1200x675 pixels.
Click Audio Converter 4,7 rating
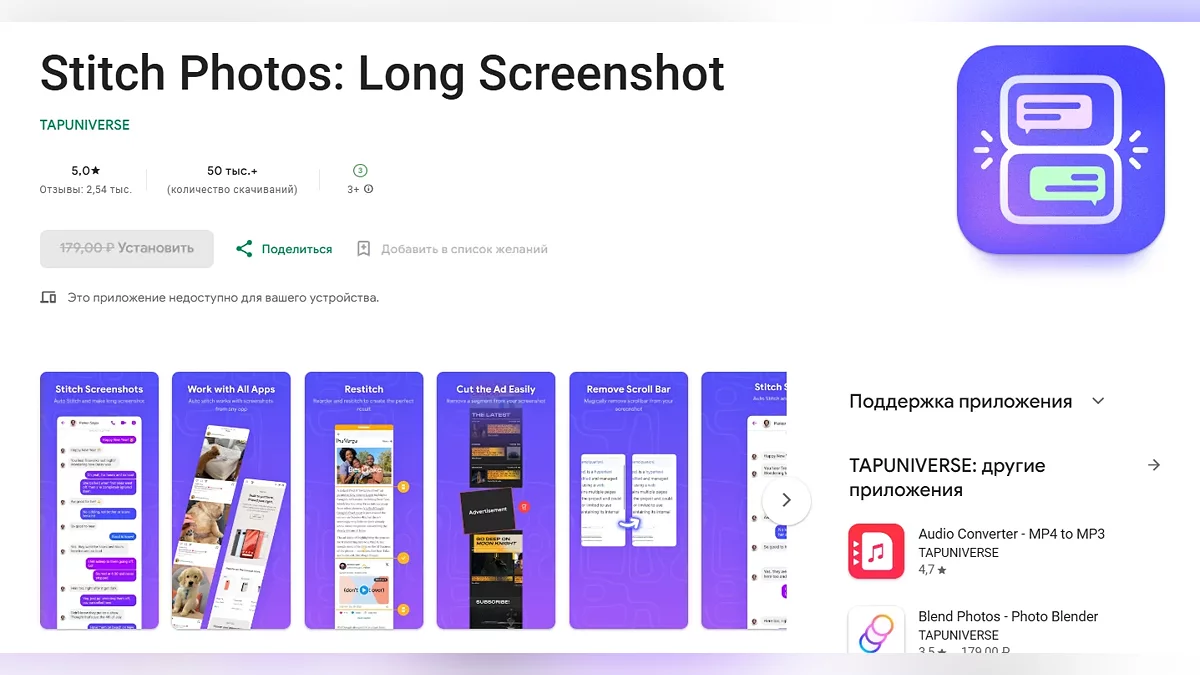(x=932, y=570)
